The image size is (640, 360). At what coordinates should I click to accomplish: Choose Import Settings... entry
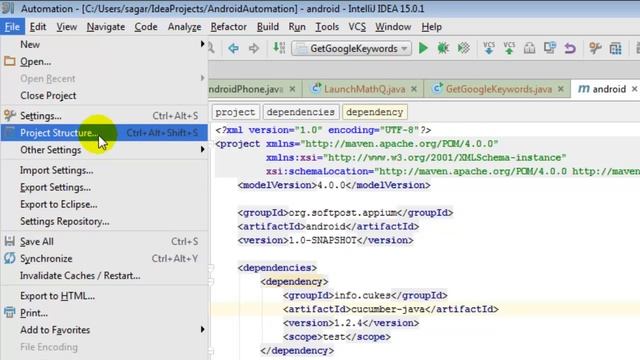[x=104, y=170]
